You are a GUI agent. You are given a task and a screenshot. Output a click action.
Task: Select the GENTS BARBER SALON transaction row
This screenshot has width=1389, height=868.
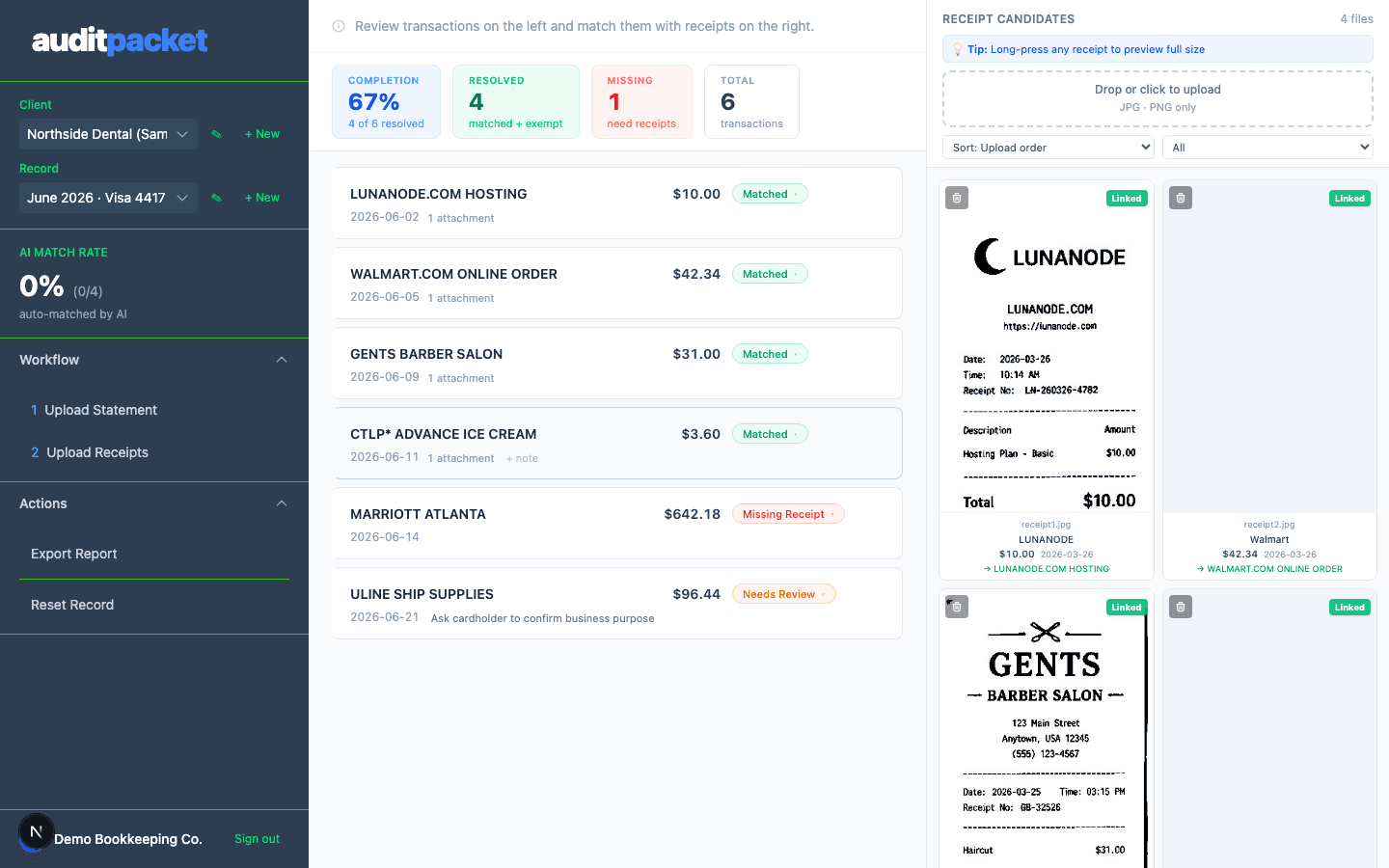(x=617, y=364)
